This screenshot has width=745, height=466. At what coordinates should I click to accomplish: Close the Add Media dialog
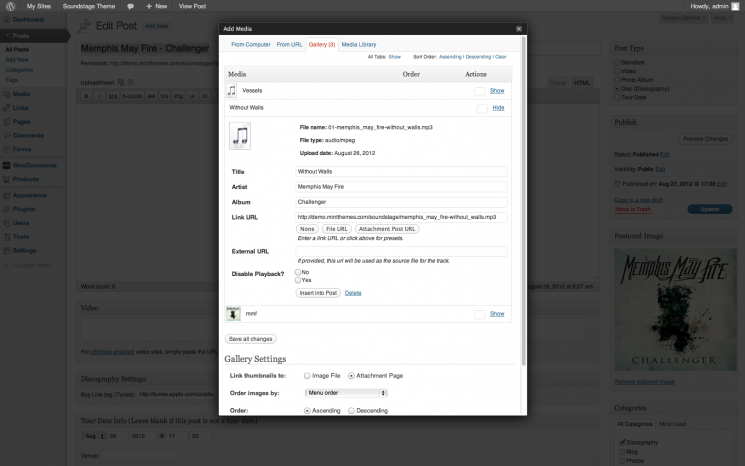519,29
